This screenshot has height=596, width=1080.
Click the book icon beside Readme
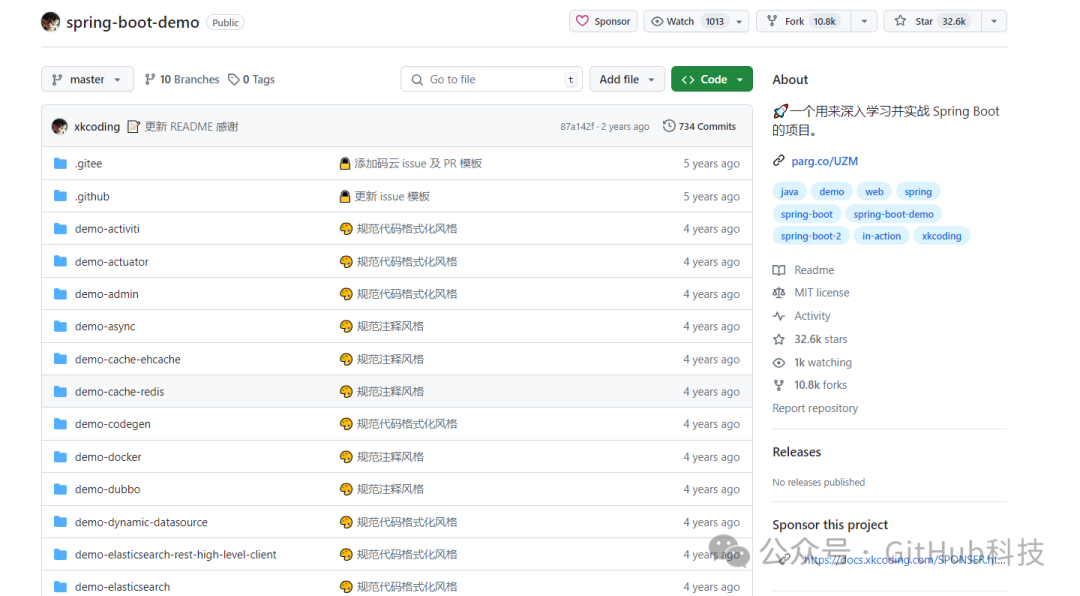click(779, 270)
